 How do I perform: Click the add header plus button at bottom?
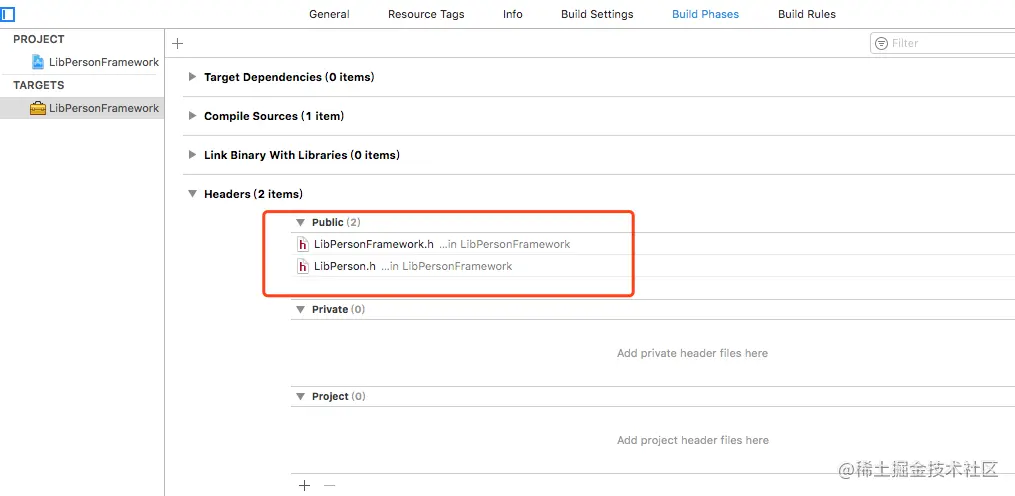305,485
